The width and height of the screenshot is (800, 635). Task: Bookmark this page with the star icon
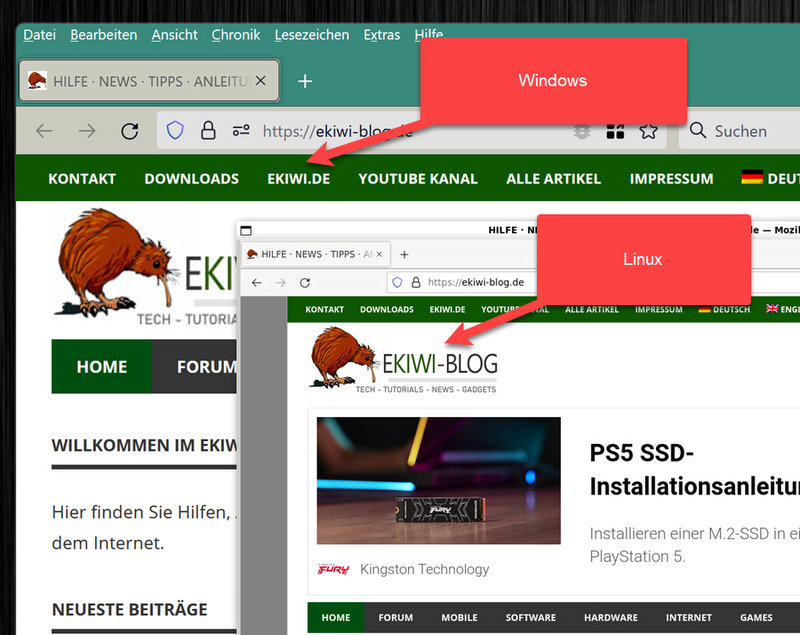[x=648, y=131]
